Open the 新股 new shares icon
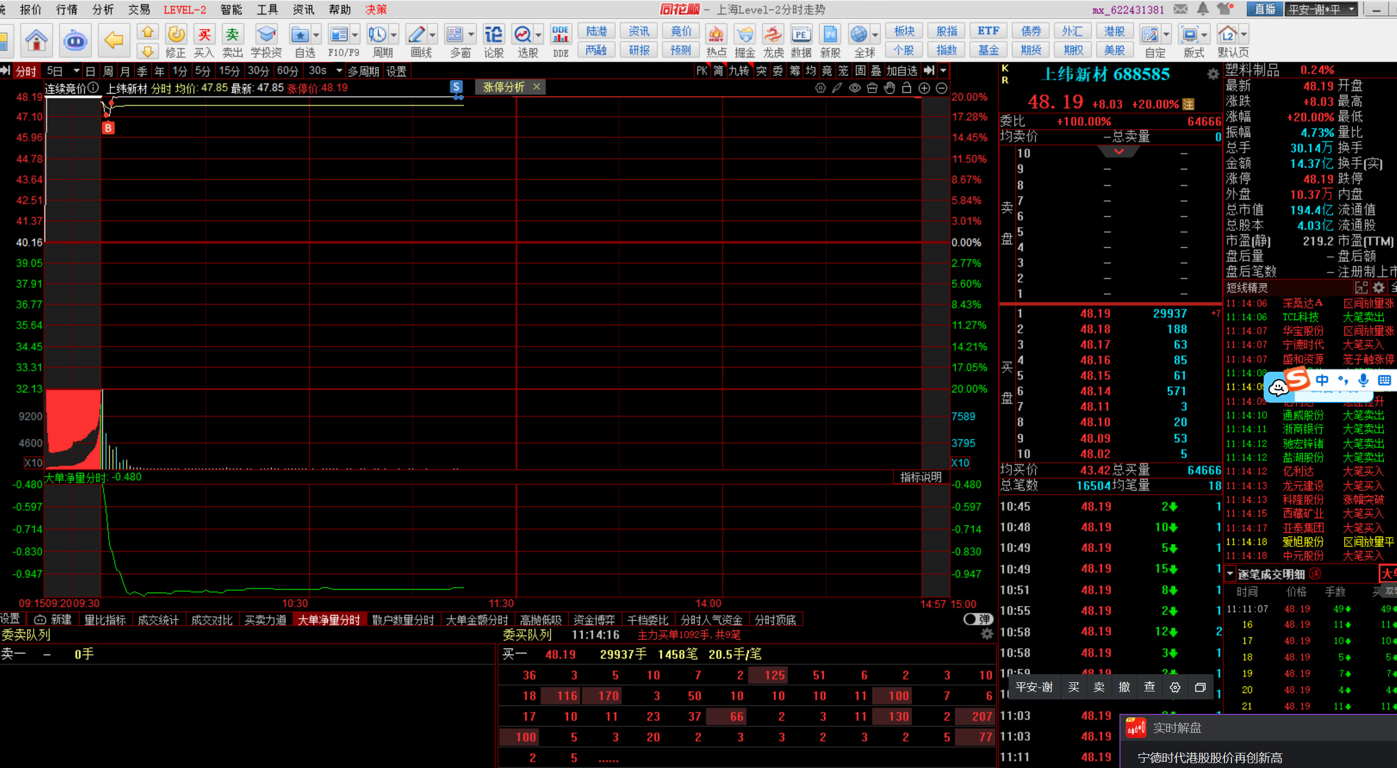Image resolution: width=1397 pixels, height=768 pixels. [x=830, y=40]
